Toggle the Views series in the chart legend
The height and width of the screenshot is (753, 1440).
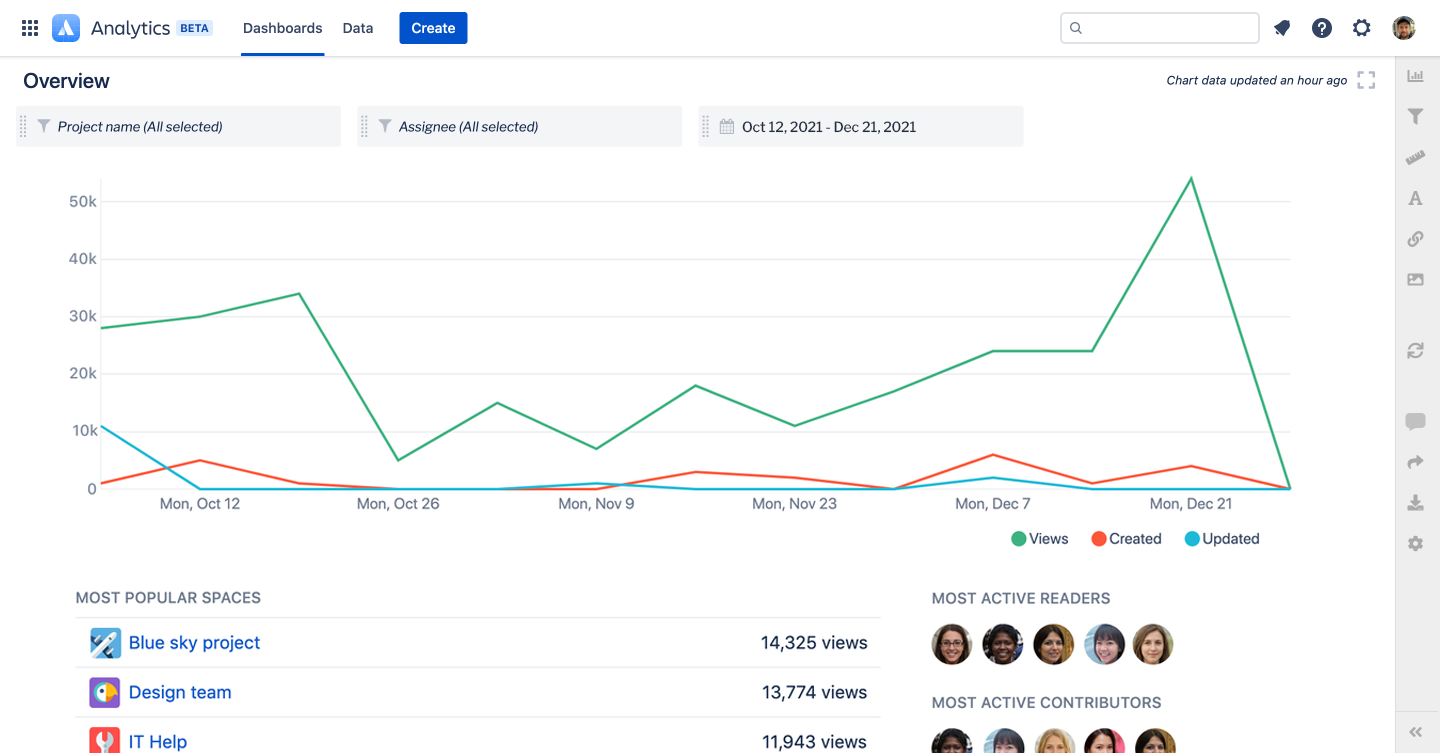[1040, 538]
